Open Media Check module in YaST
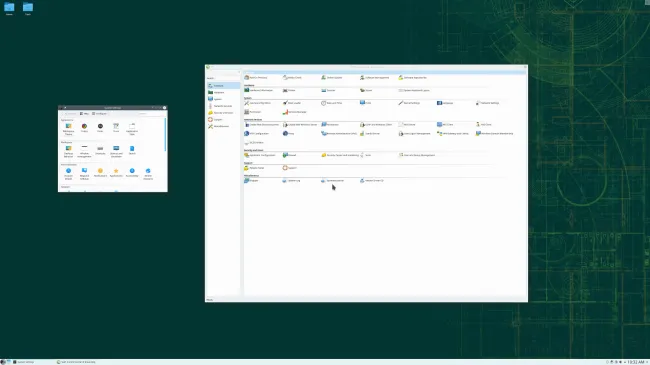 point(292,78)
